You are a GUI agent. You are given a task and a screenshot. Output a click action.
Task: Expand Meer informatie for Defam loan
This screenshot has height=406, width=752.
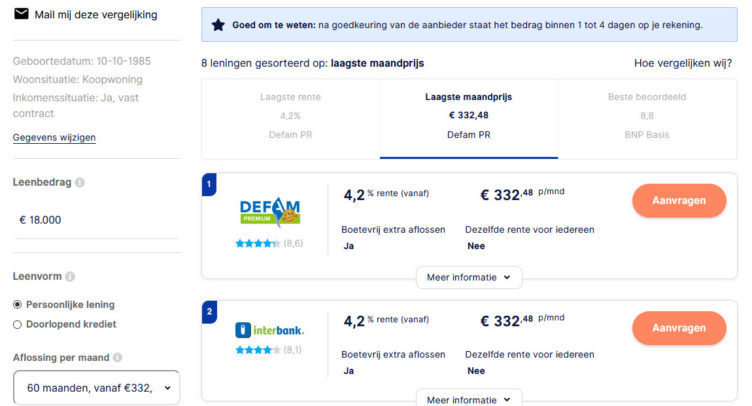(468, 277)
